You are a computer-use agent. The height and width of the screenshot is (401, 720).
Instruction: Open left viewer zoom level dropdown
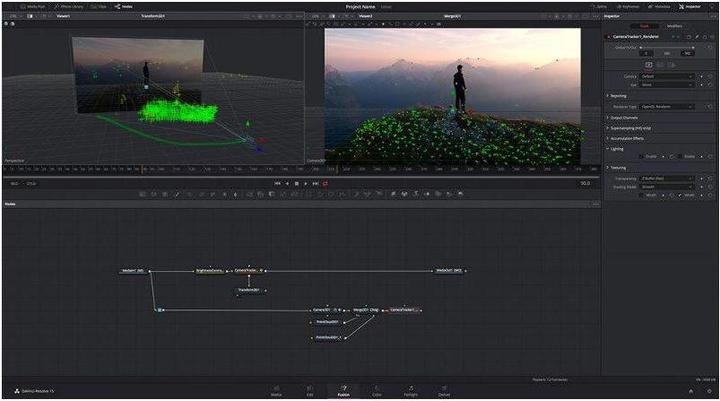(x=15, y=16)
